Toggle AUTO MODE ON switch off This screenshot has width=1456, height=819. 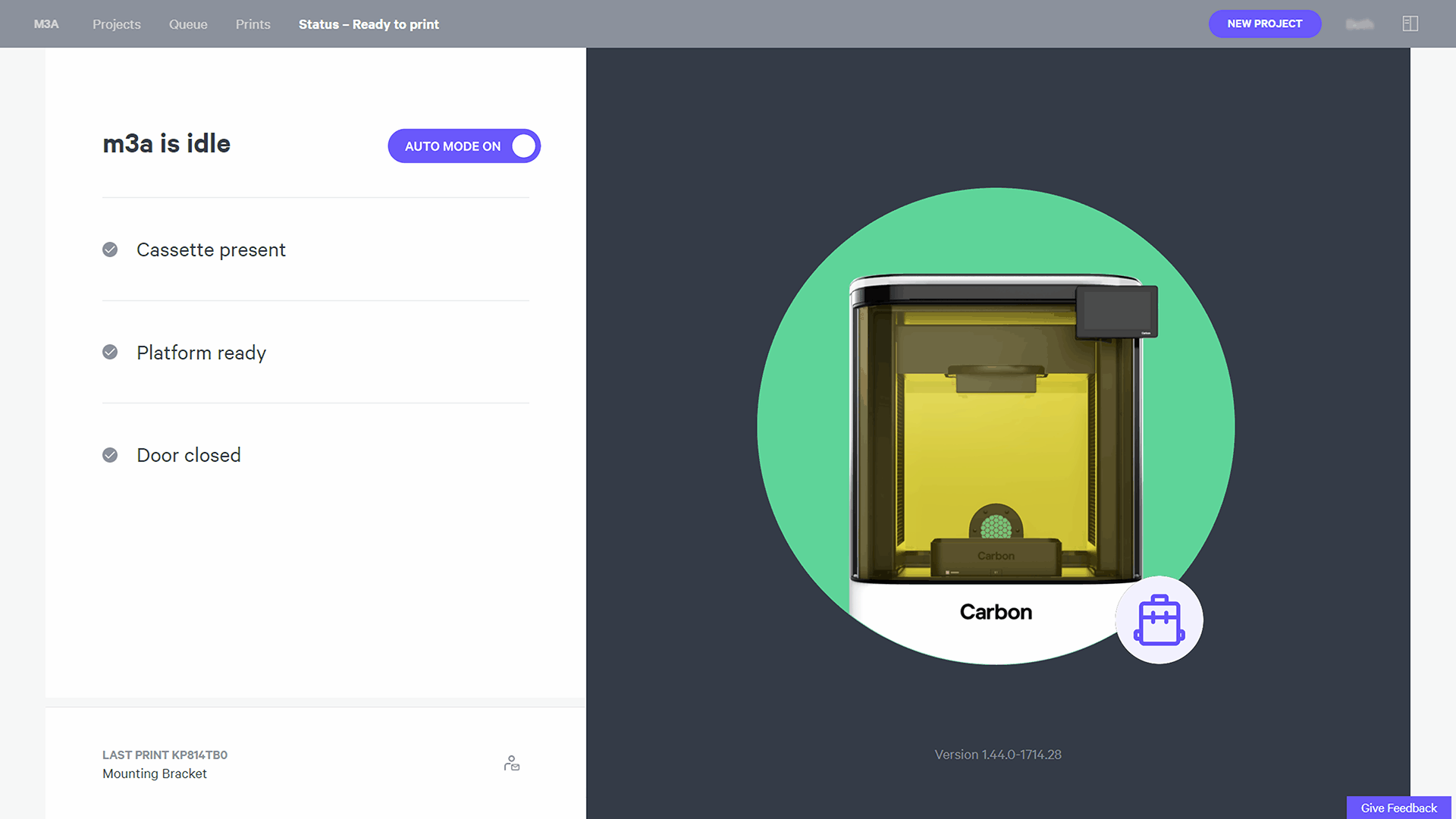point(464,146)
